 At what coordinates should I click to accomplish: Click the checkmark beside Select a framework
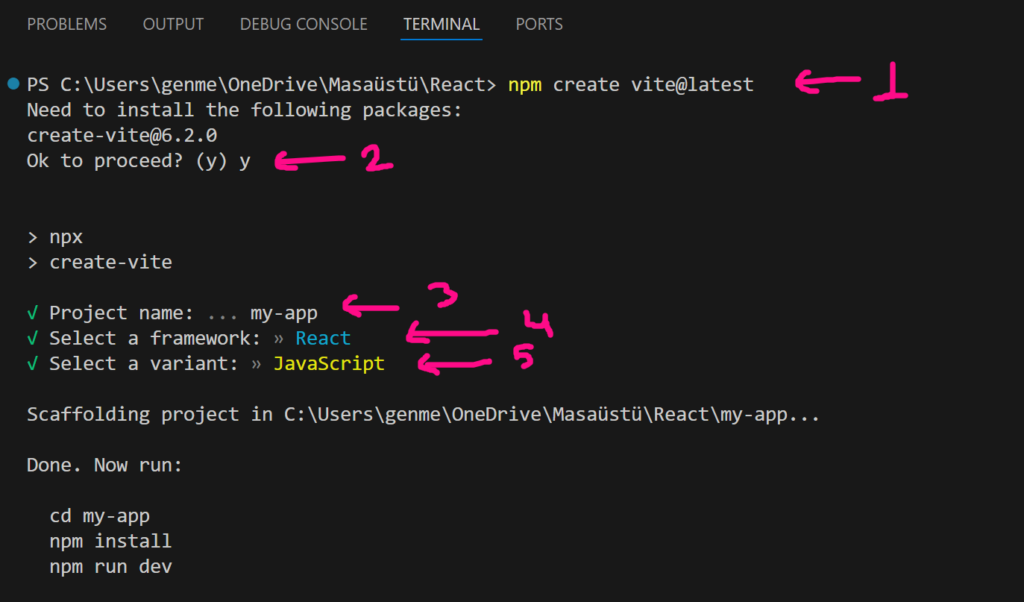(x=34, y=339)
